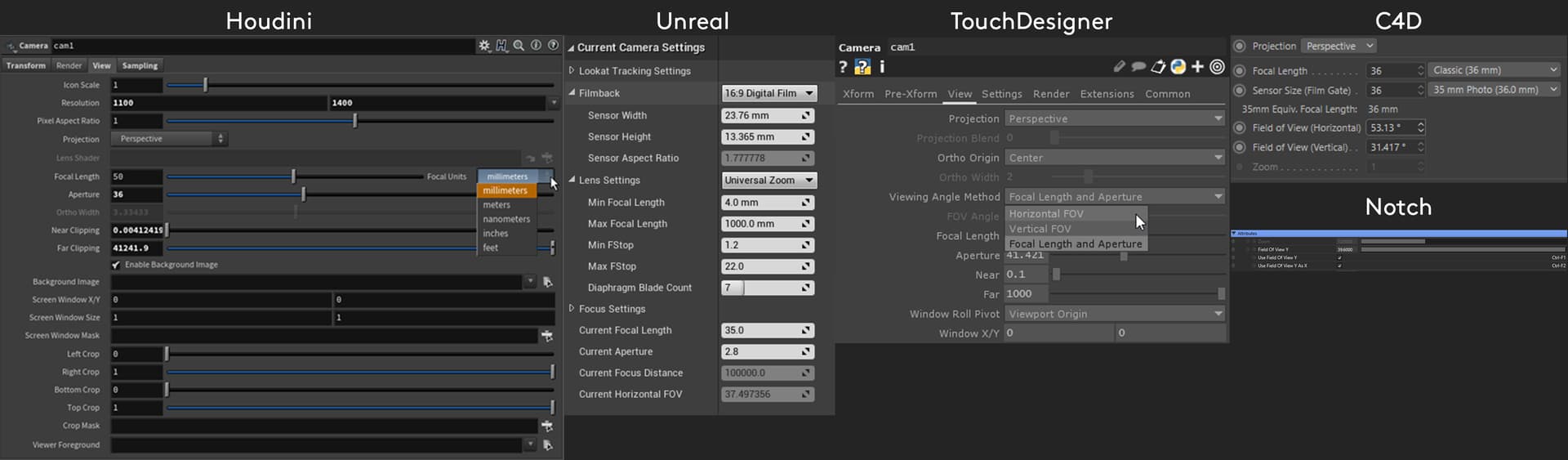Toggle C4D Focal Length animation dot

coord(1240,71)
